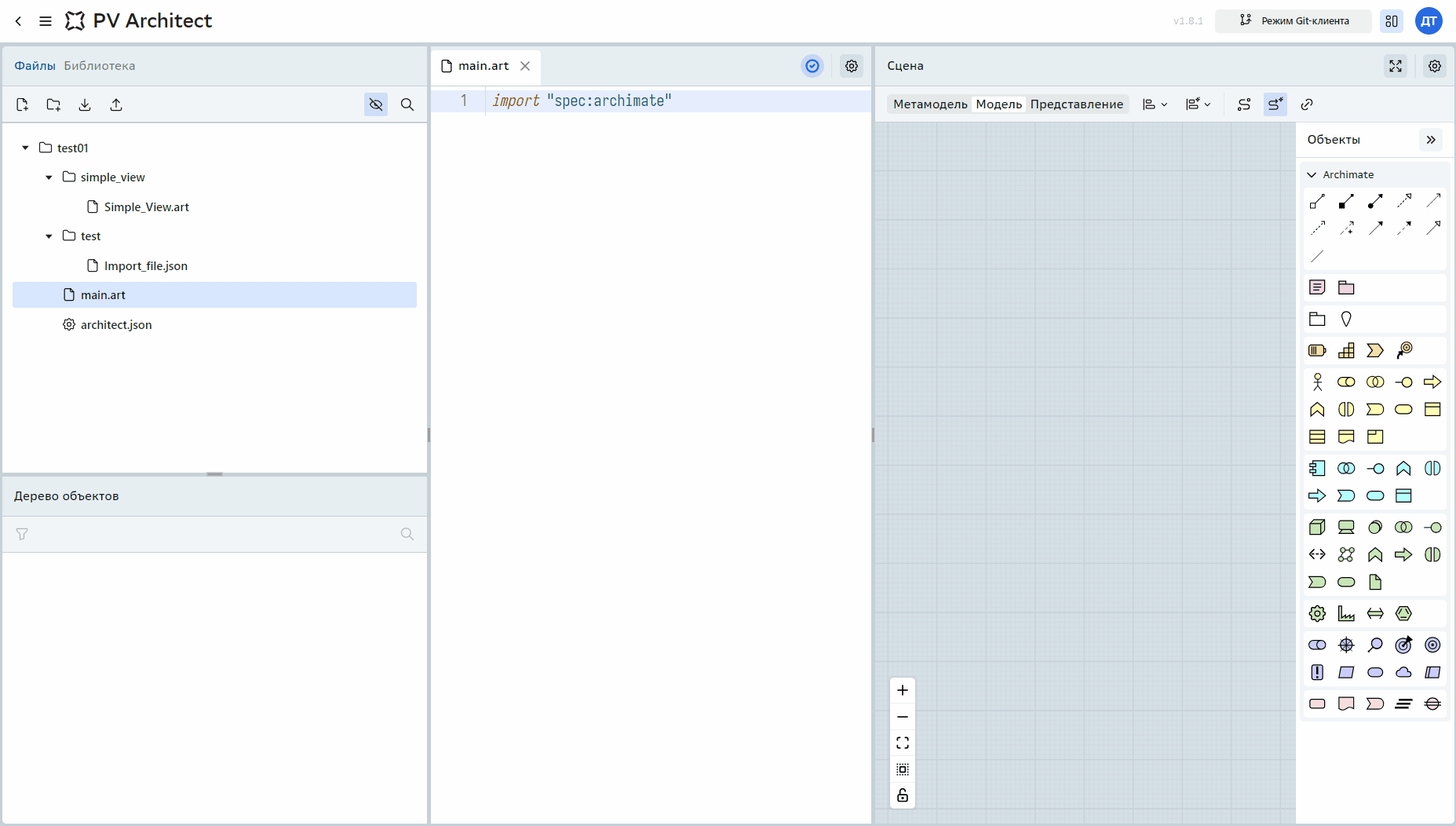Toggle the highlighted auto-connection icon
Viewport: 1456px width, 826px height.
coord(1275,104)
